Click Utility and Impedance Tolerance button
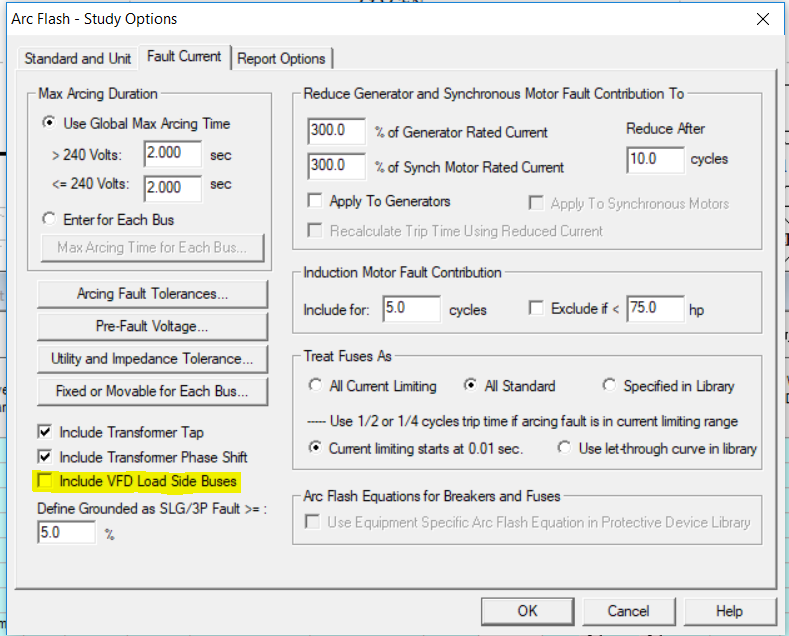Image resolution: width=789 pixels, height=636 pixels. tap(152, 358)
